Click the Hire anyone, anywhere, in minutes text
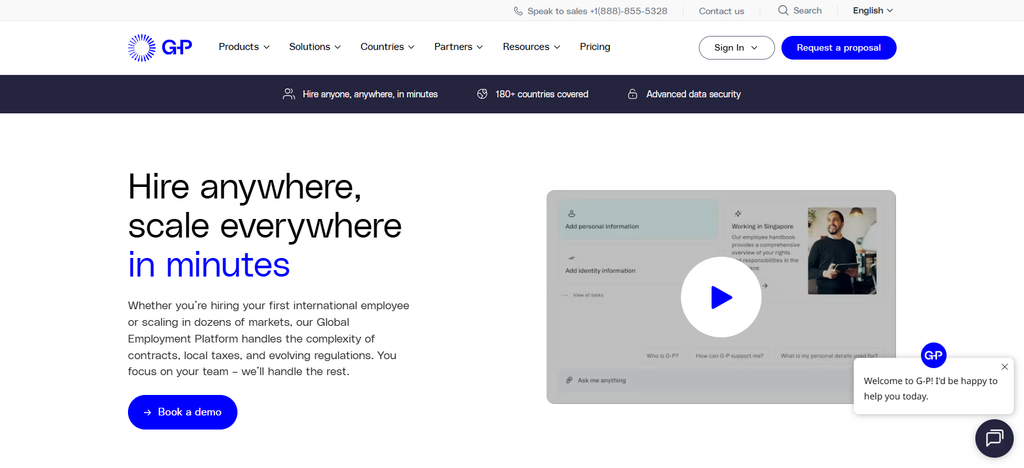Viewport: 1024px width, 468px height. 370,94
